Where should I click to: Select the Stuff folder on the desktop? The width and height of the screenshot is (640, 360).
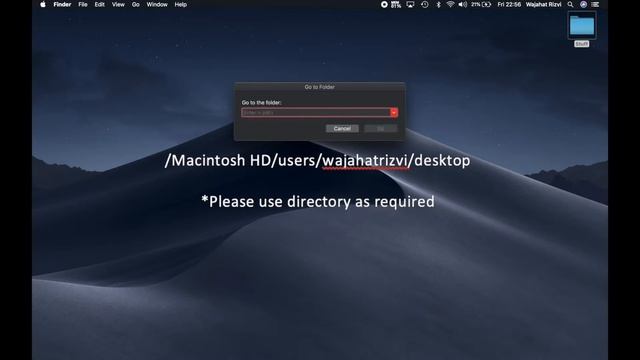[x=582, y=29]
